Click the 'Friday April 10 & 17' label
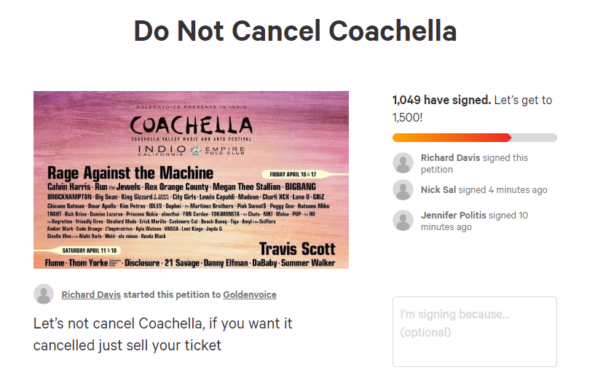The image size is (595, 378). [293, 174]
